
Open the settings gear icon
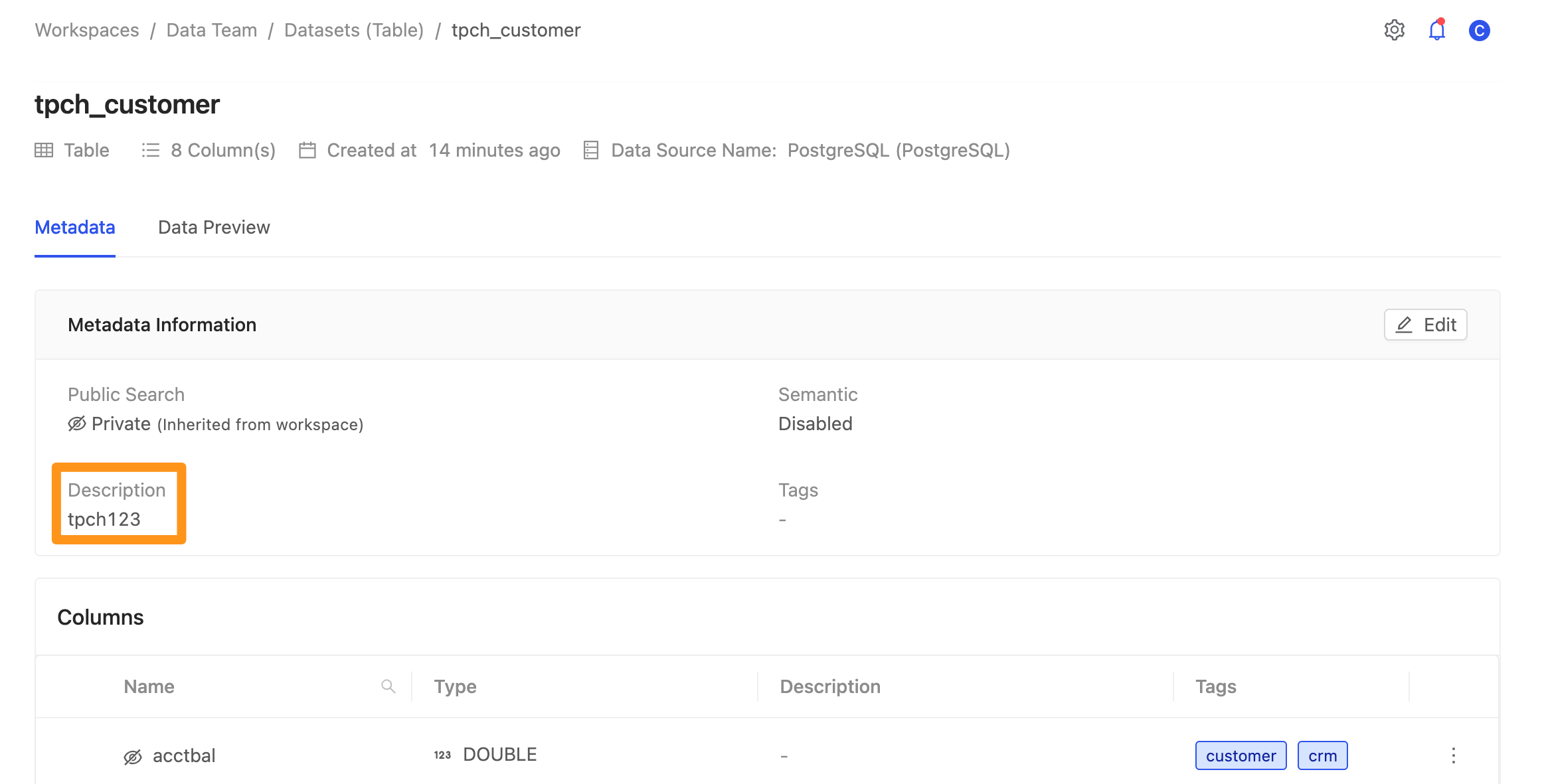[1394, 31]
